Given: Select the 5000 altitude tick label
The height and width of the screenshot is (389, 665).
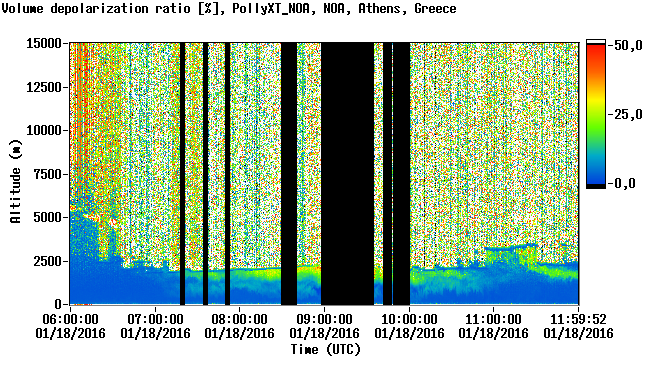Looking at the screenshot, I should pyautogui.click(x=47, y=217).
